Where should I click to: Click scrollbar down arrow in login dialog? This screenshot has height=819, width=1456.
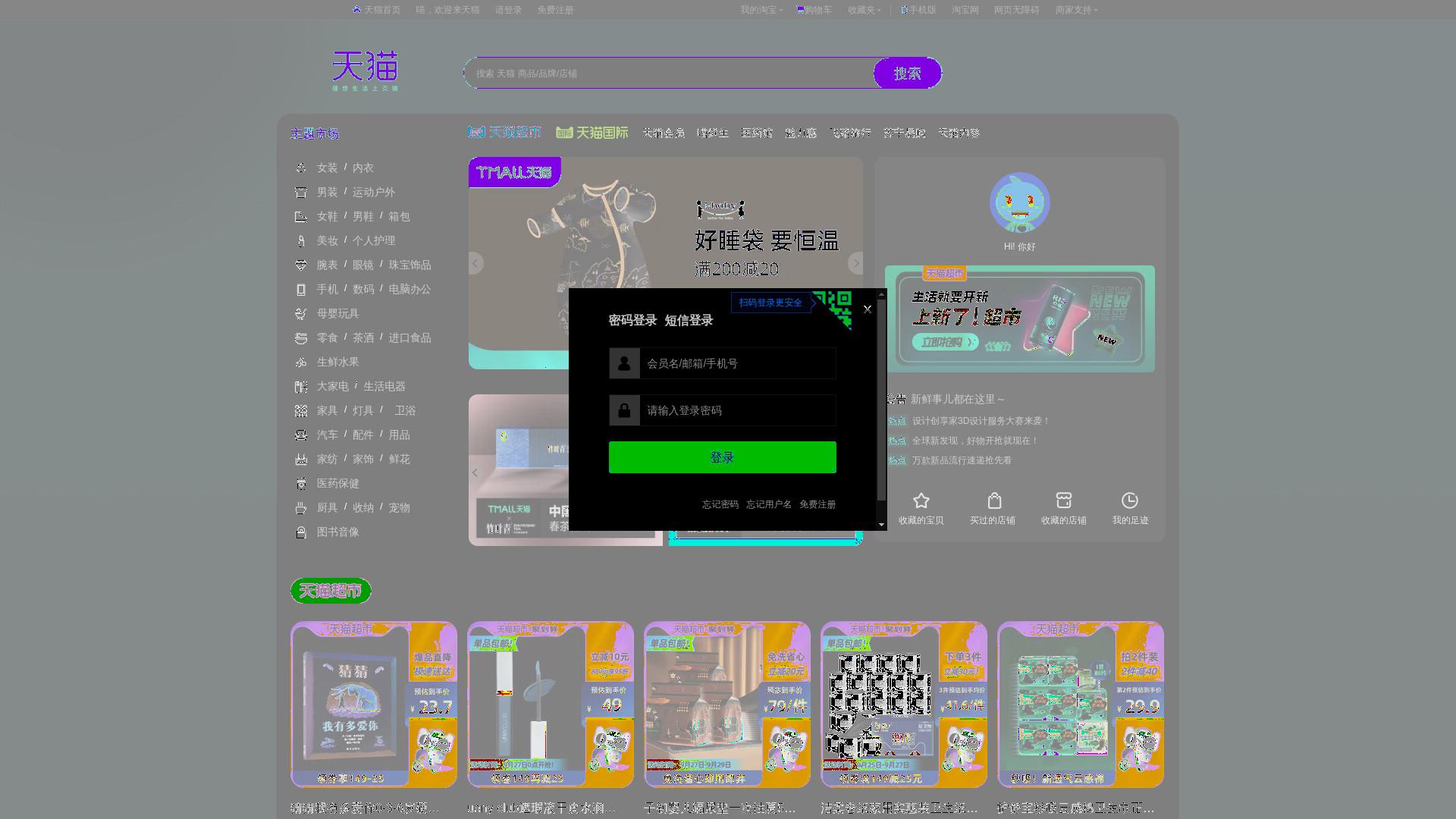[881, 524]
